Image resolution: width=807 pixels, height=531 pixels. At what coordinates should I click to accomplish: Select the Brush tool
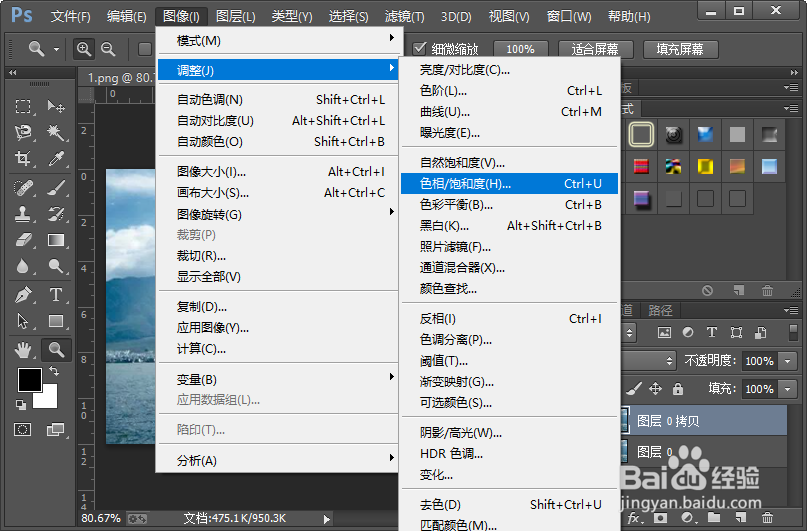[56, 188]
